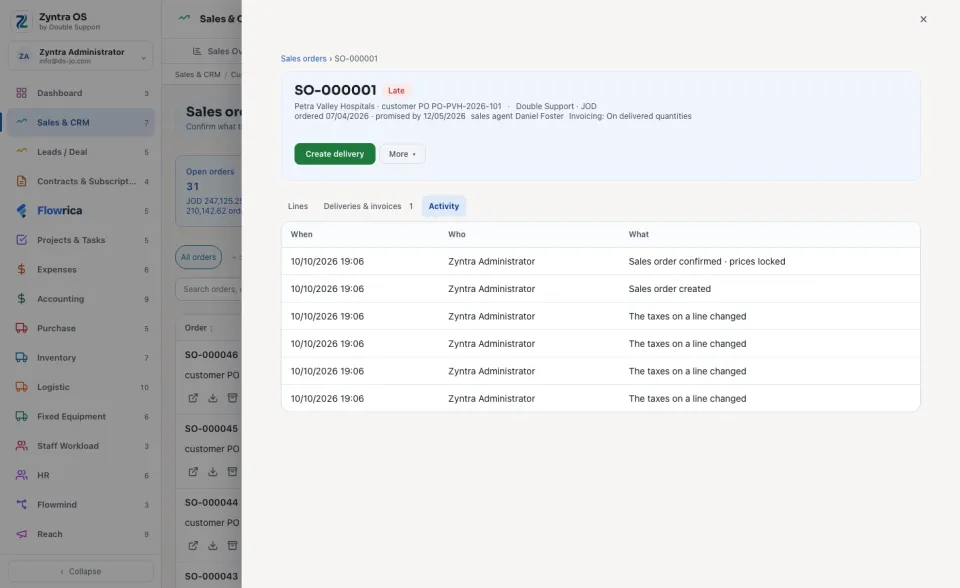Open the Dashboard sidebar icon
This screenshot has height=588, width=960.
[x=21, y=93]
